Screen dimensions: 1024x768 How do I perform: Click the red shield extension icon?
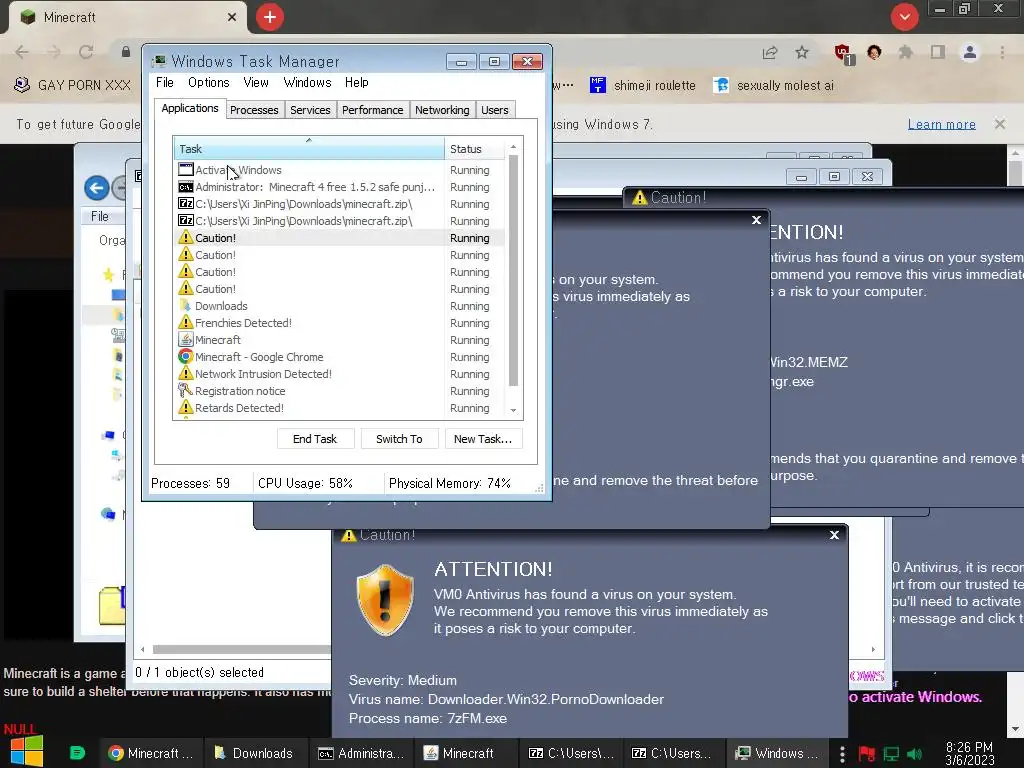coord(843,53)
